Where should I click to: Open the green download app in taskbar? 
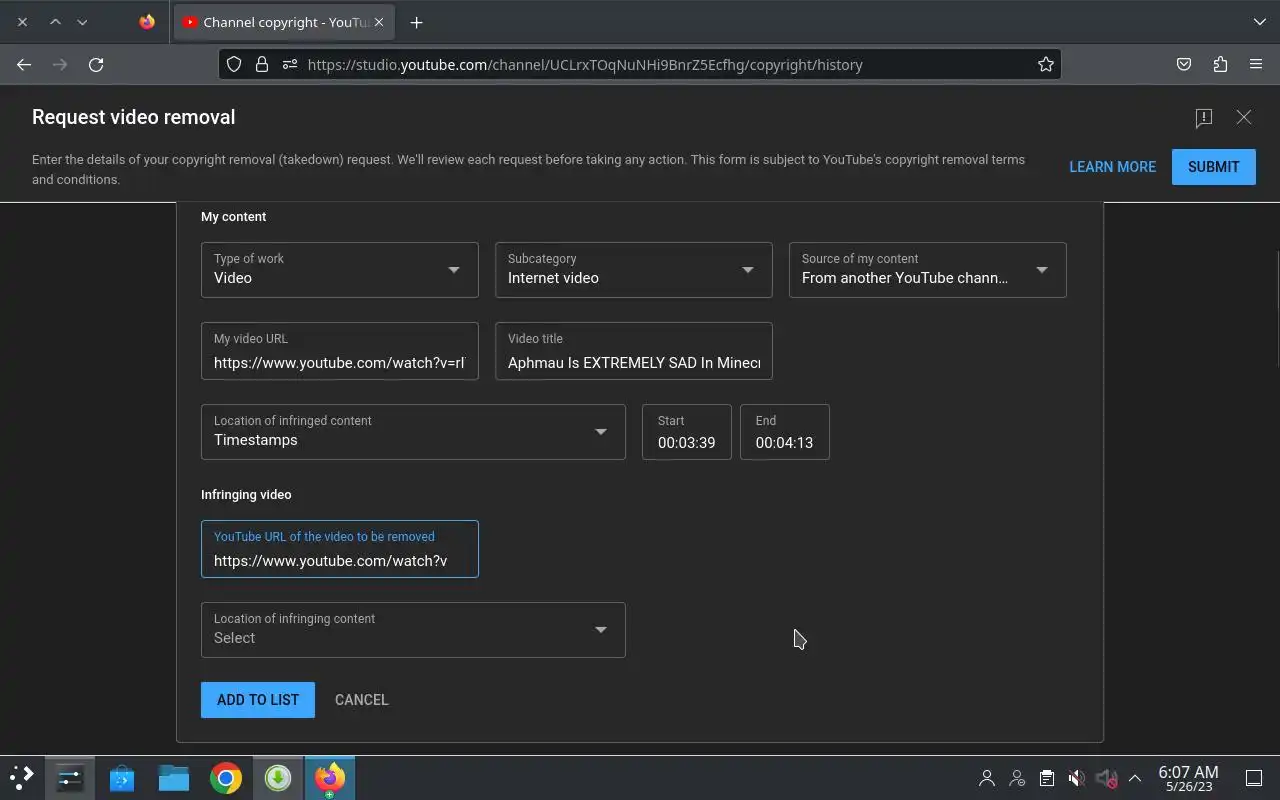click(278, 777)
